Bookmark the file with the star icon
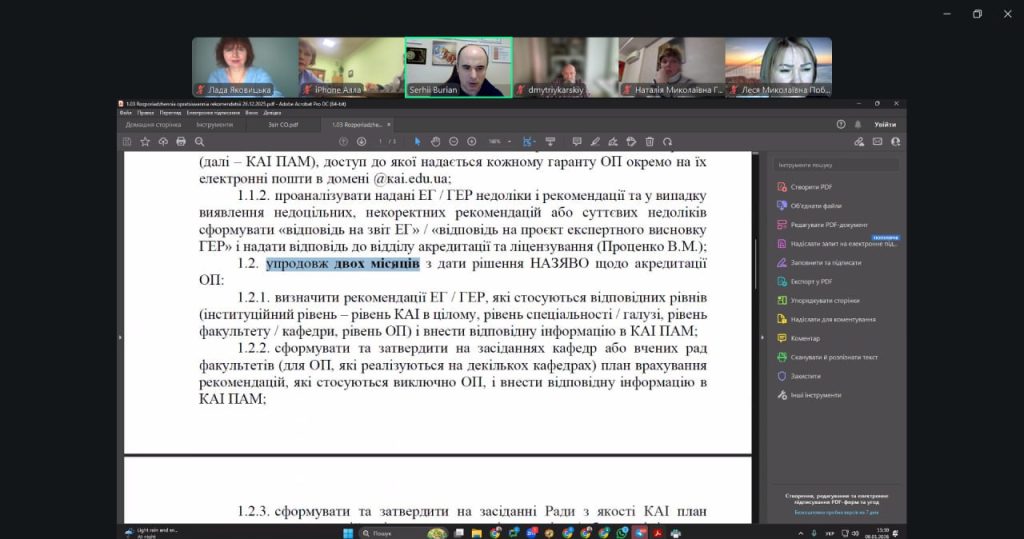 [x=146, y=142]
